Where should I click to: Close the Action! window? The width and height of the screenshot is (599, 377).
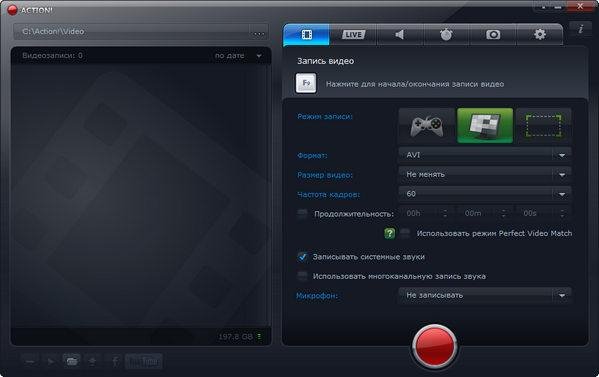click(580, 6)
